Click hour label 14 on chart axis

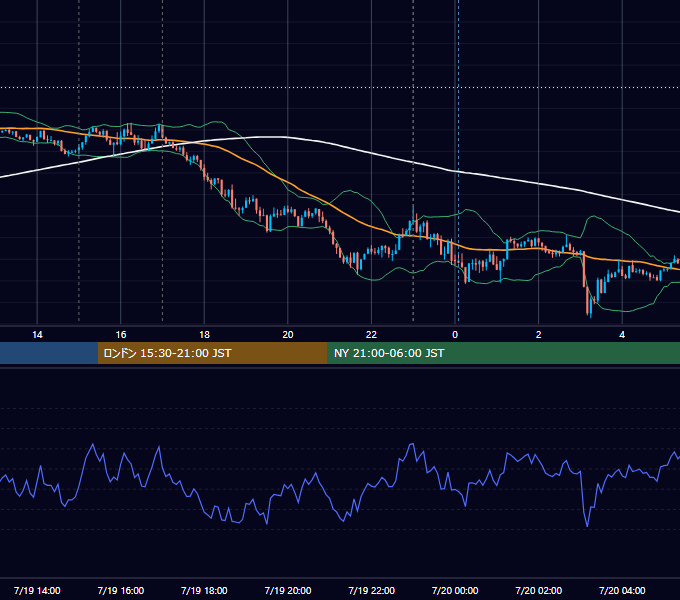pos(37,335)
